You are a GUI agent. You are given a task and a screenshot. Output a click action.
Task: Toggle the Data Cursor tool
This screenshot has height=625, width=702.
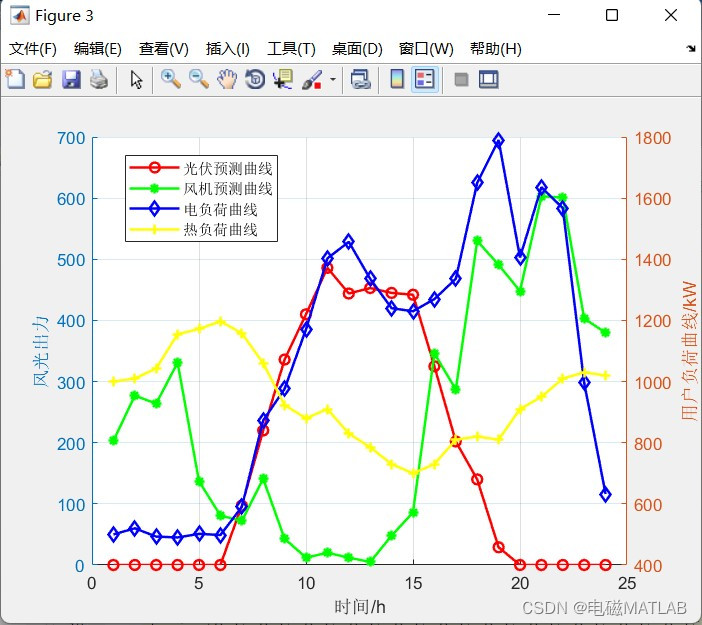(283, 80)
